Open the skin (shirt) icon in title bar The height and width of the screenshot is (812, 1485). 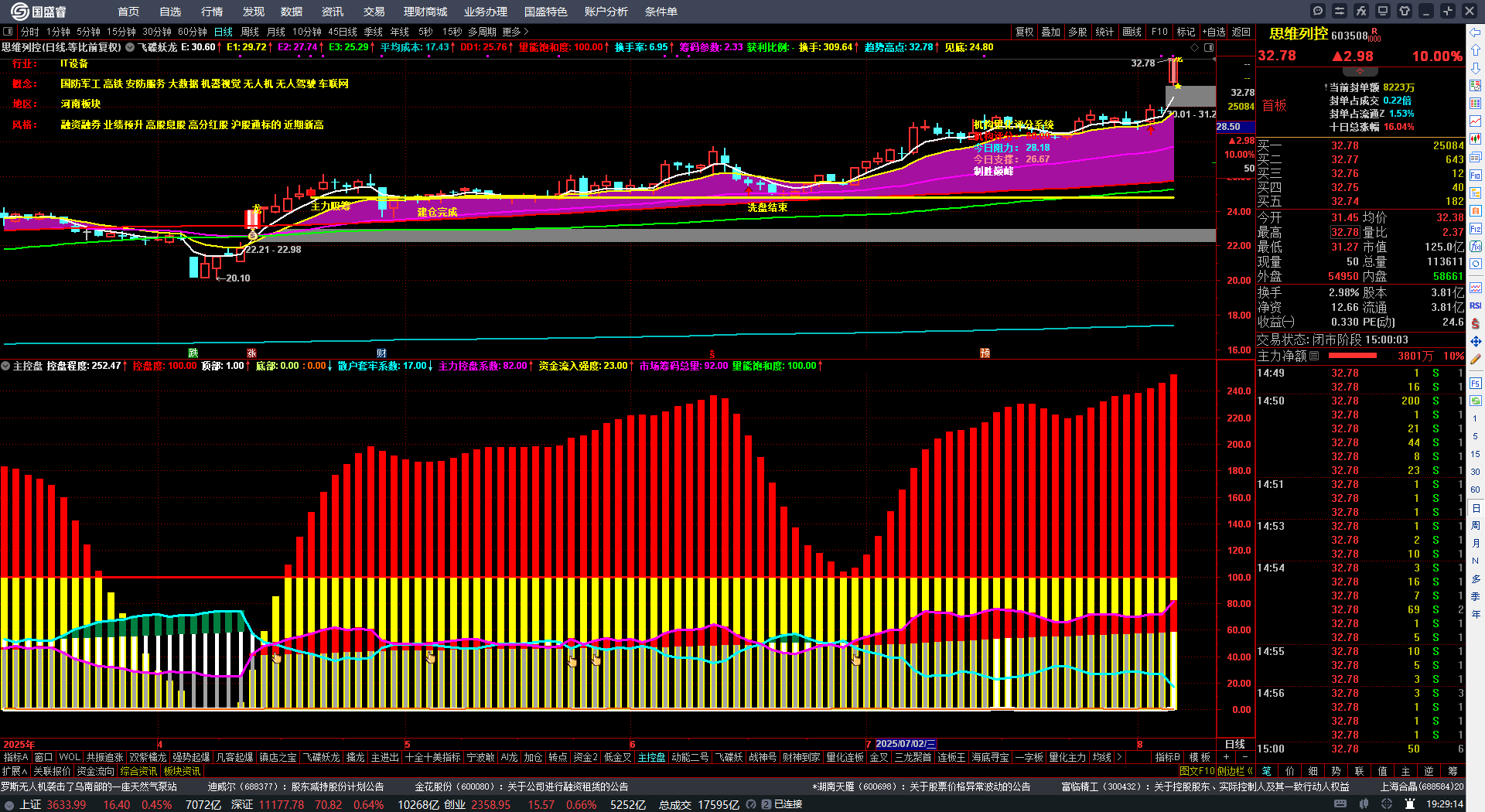tap(1405, 11)
